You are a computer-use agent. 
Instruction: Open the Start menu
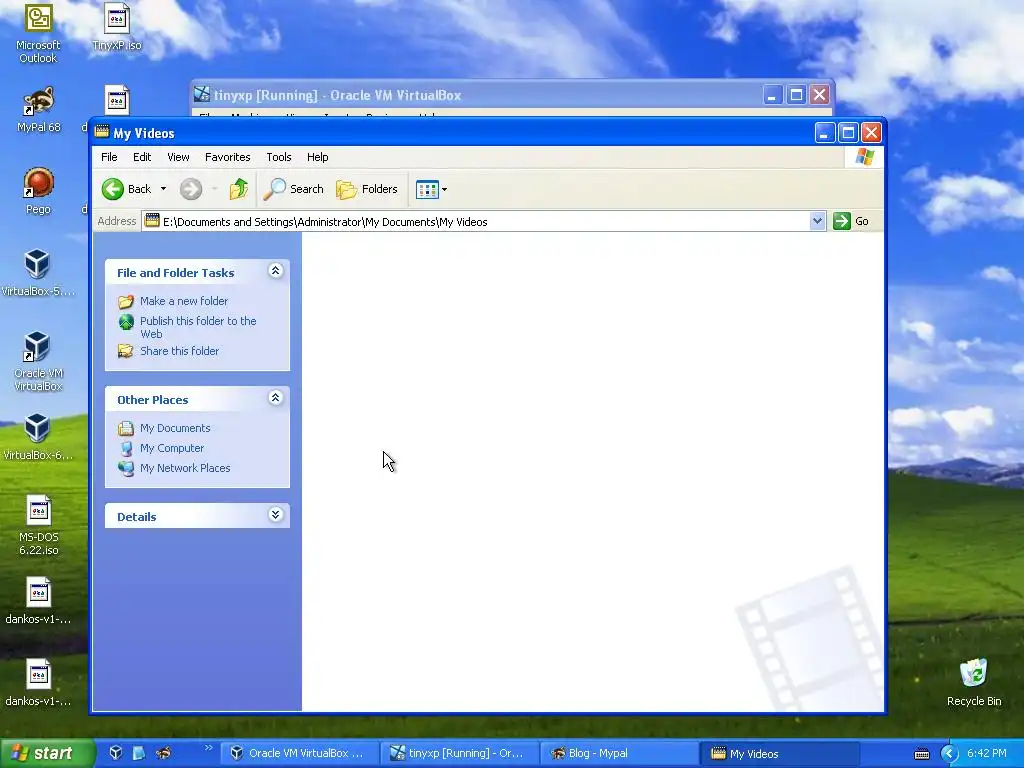tap(46, 753)
